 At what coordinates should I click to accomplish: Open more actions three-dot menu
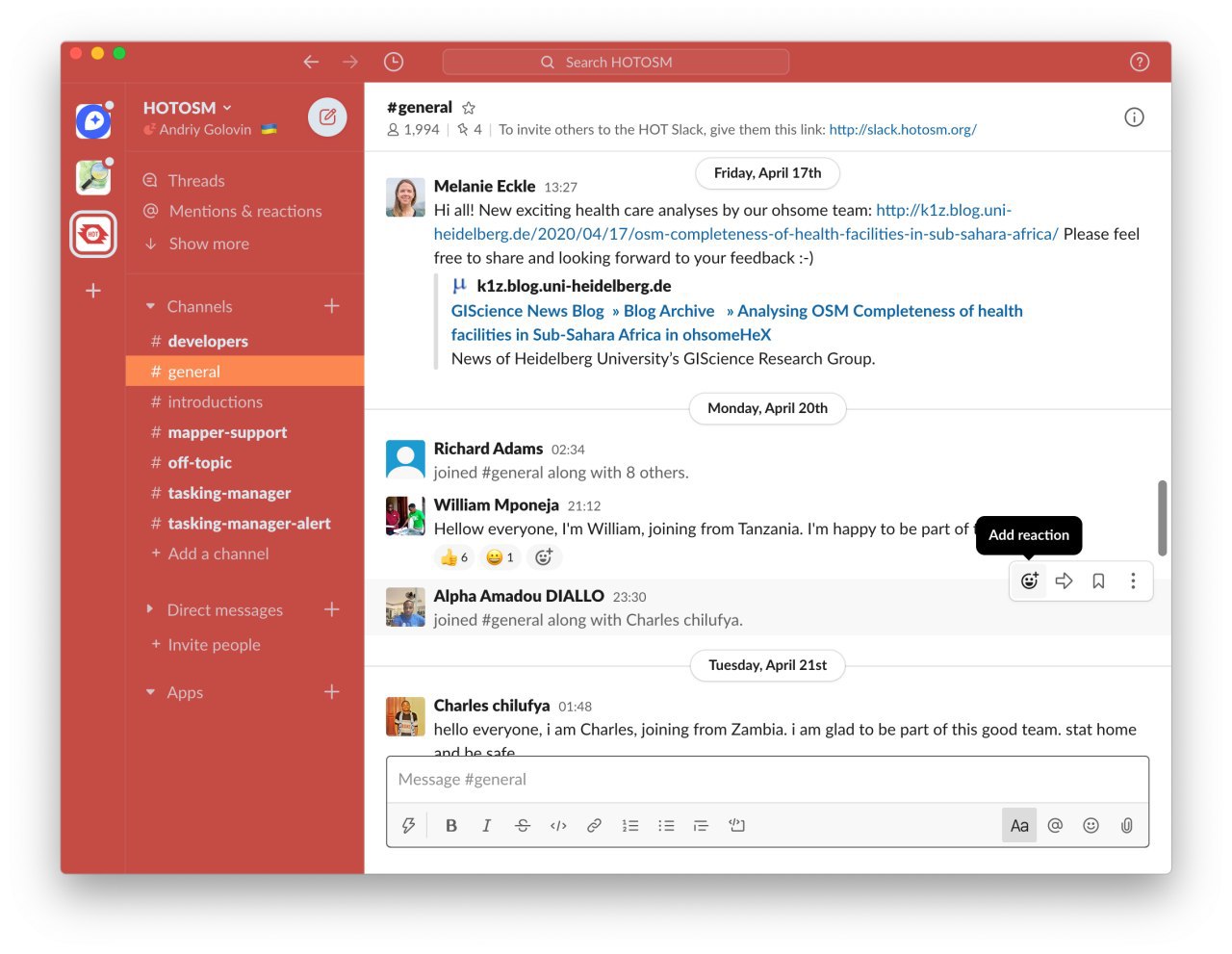(x=1133, y=580)
